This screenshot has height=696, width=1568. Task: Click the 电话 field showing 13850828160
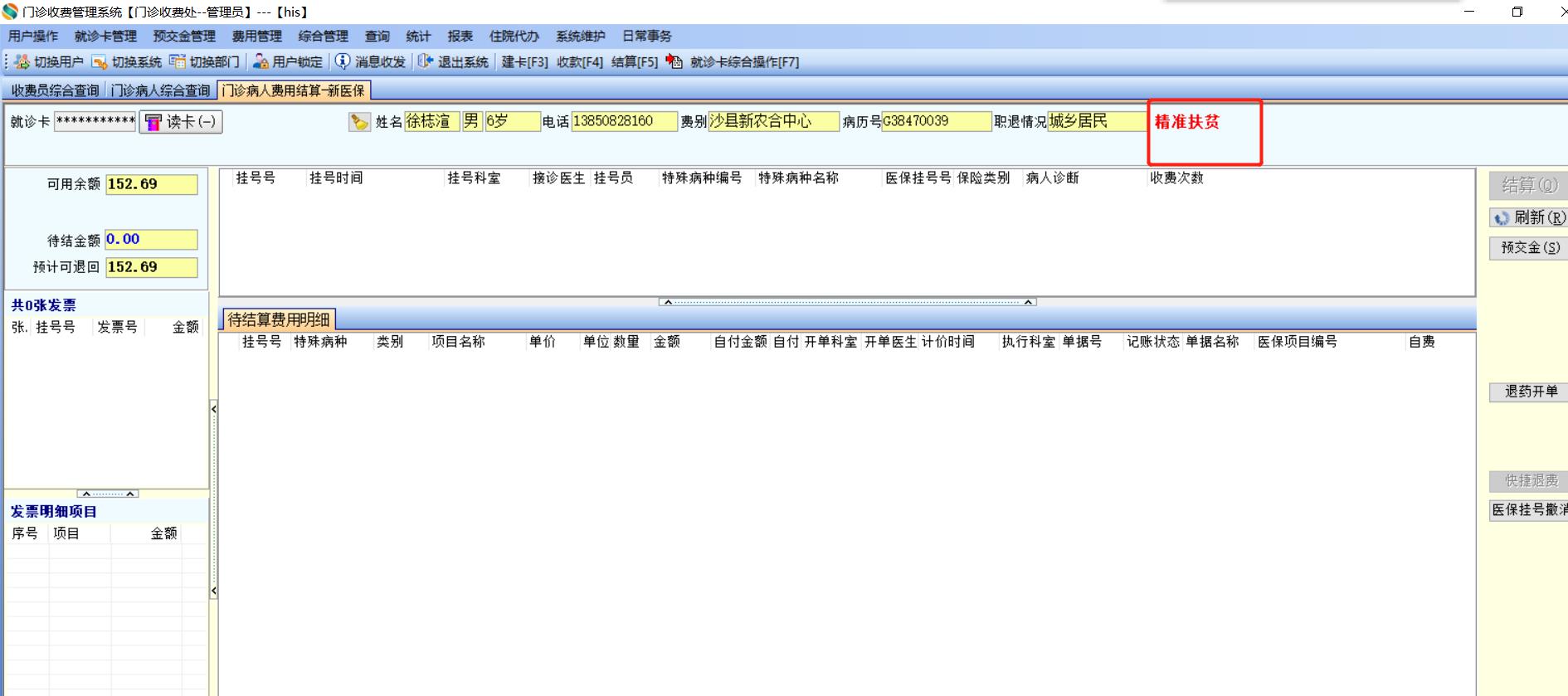click(624, 122)
